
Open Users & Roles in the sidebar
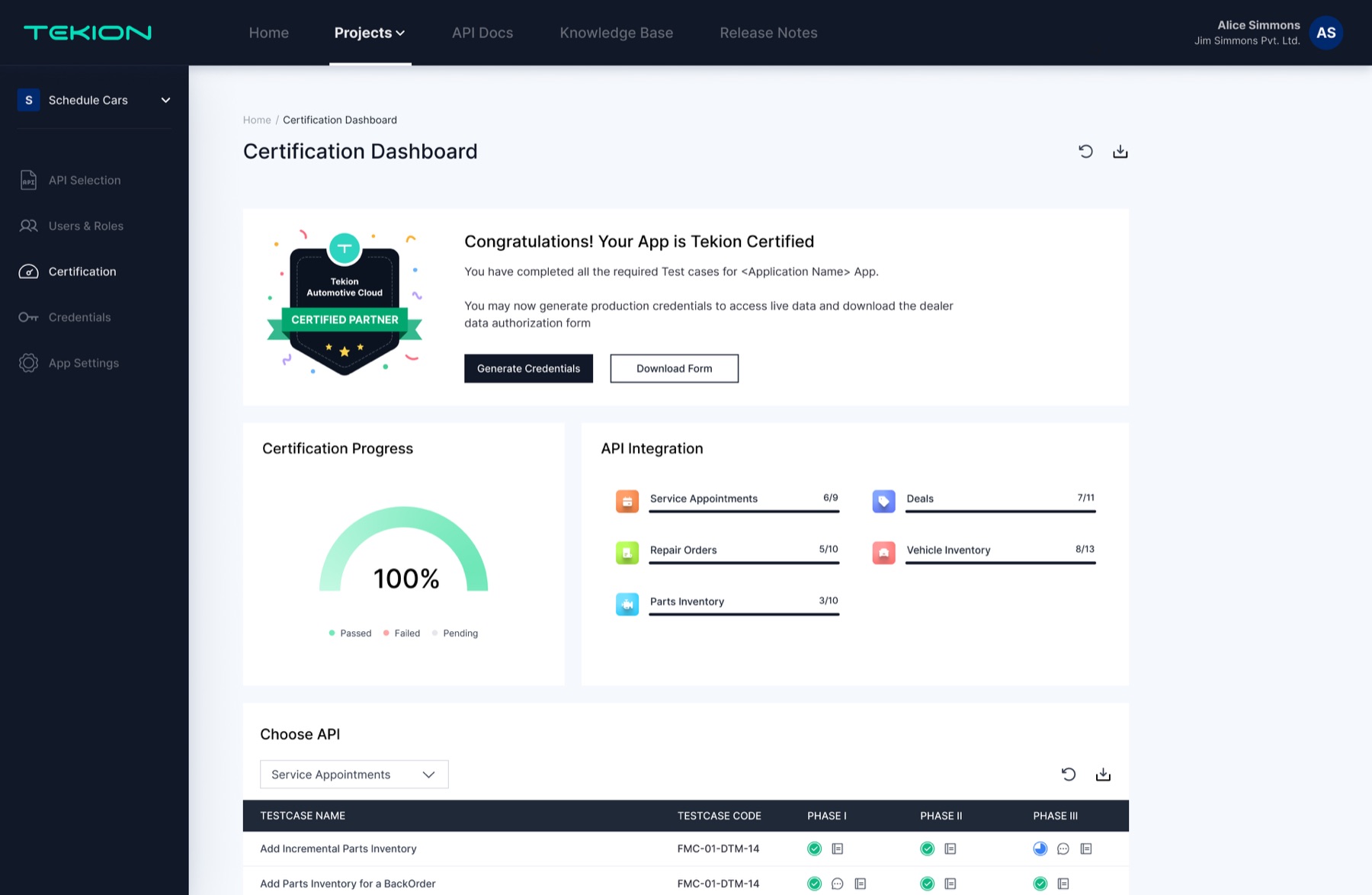pos(72,226)
